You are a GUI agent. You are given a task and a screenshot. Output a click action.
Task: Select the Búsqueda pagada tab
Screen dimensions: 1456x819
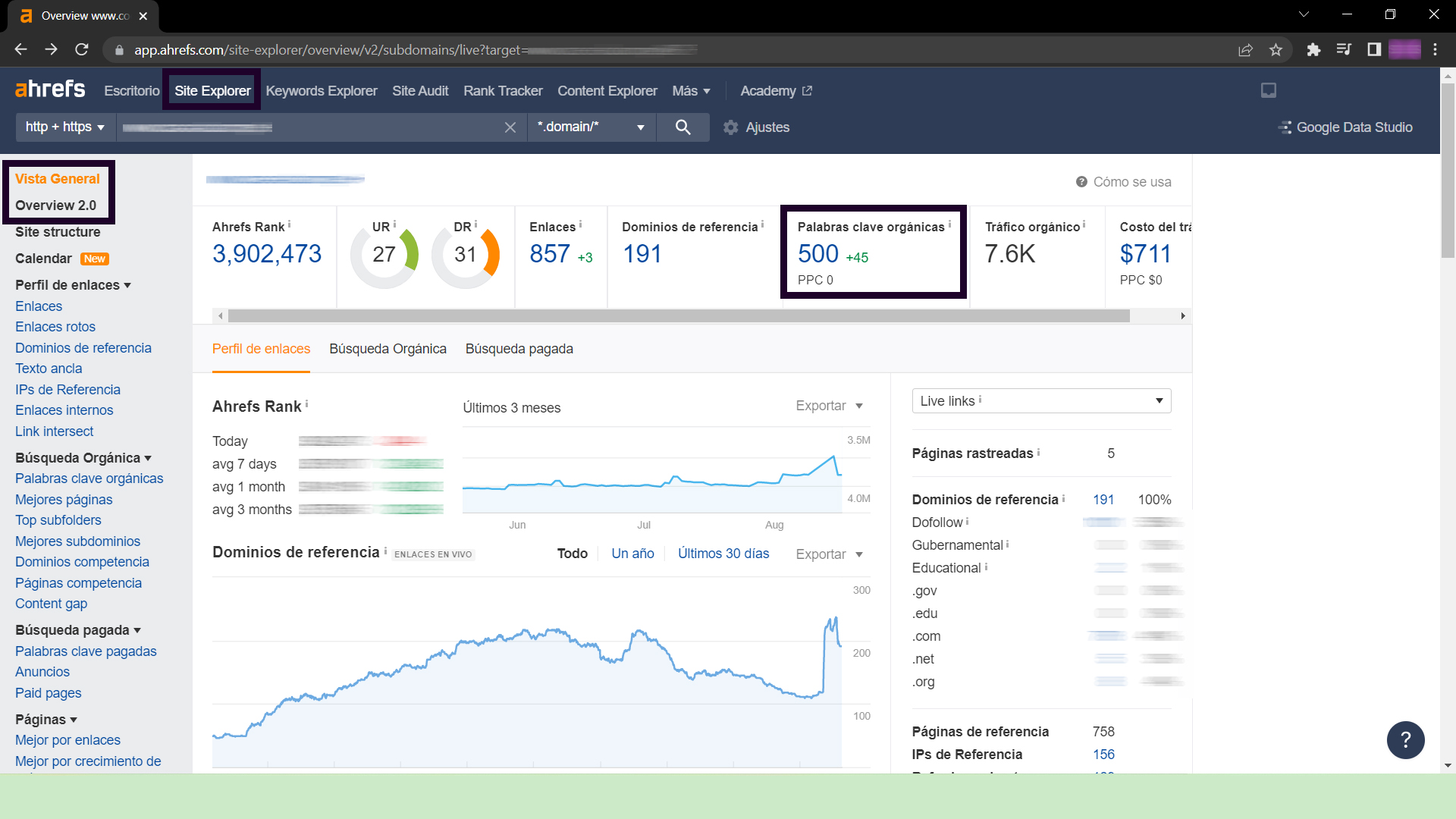click(x=519, y=349)
